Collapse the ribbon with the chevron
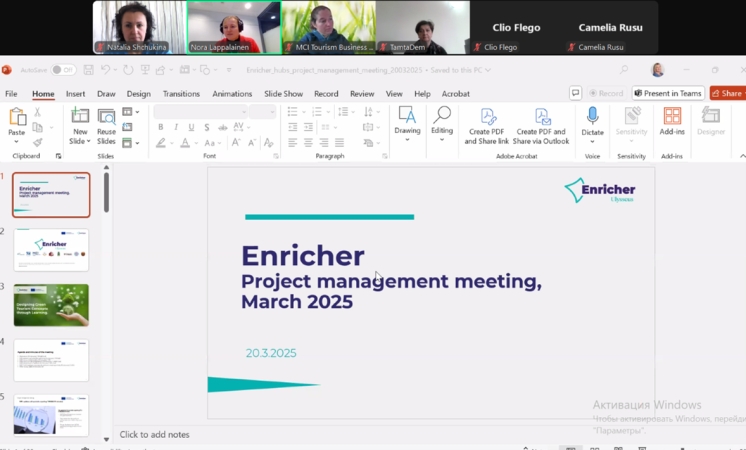Screen dimensions: 746x450 tap(743, 156)
